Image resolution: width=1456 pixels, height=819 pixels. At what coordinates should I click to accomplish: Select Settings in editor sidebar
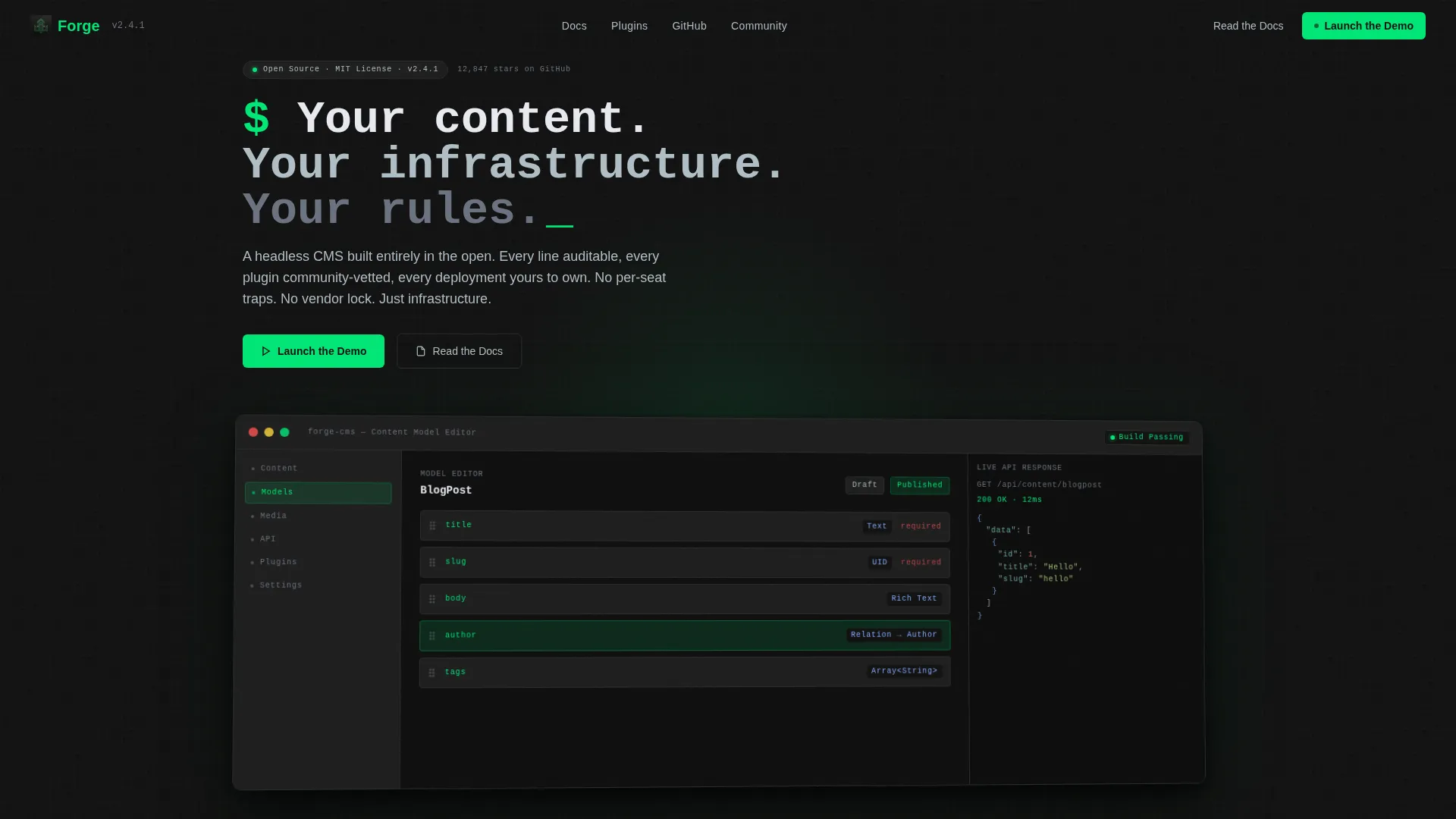point(318,585)
